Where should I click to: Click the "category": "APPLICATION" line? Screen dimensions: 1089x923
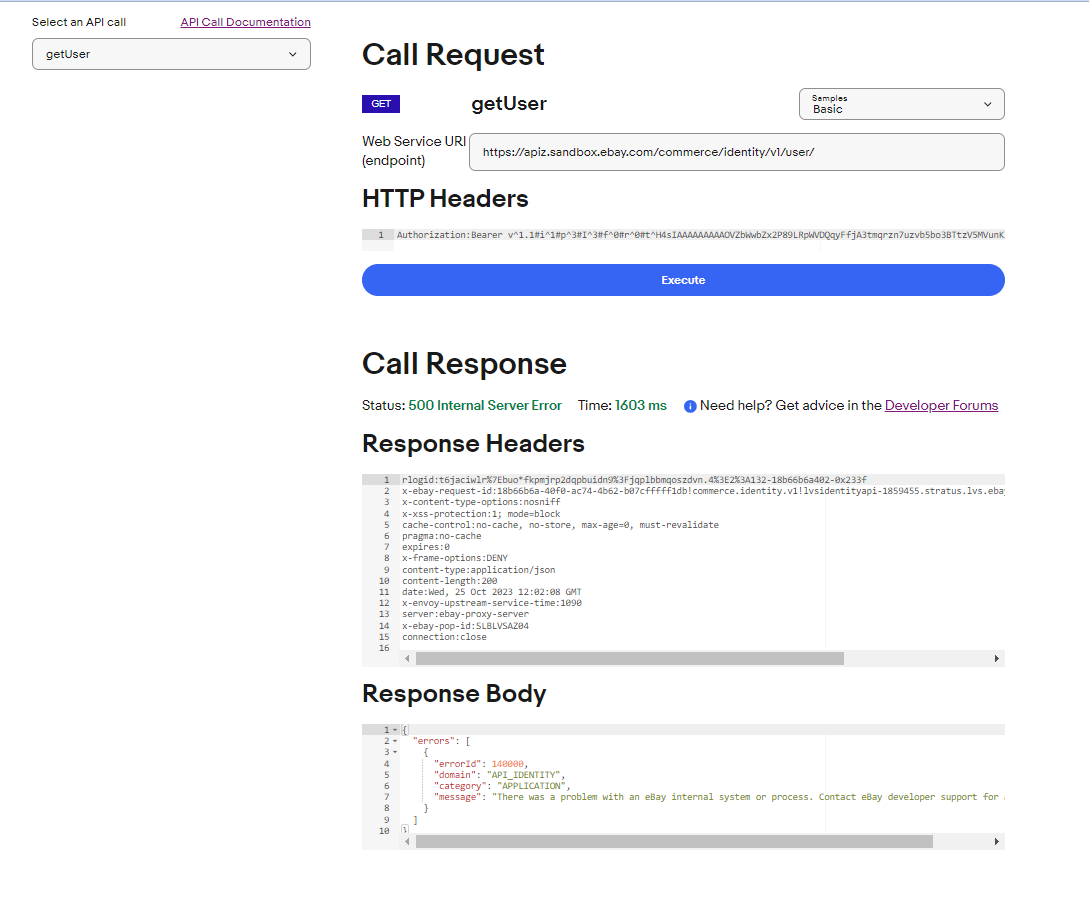pyautogui.click(x=502, y=786)
